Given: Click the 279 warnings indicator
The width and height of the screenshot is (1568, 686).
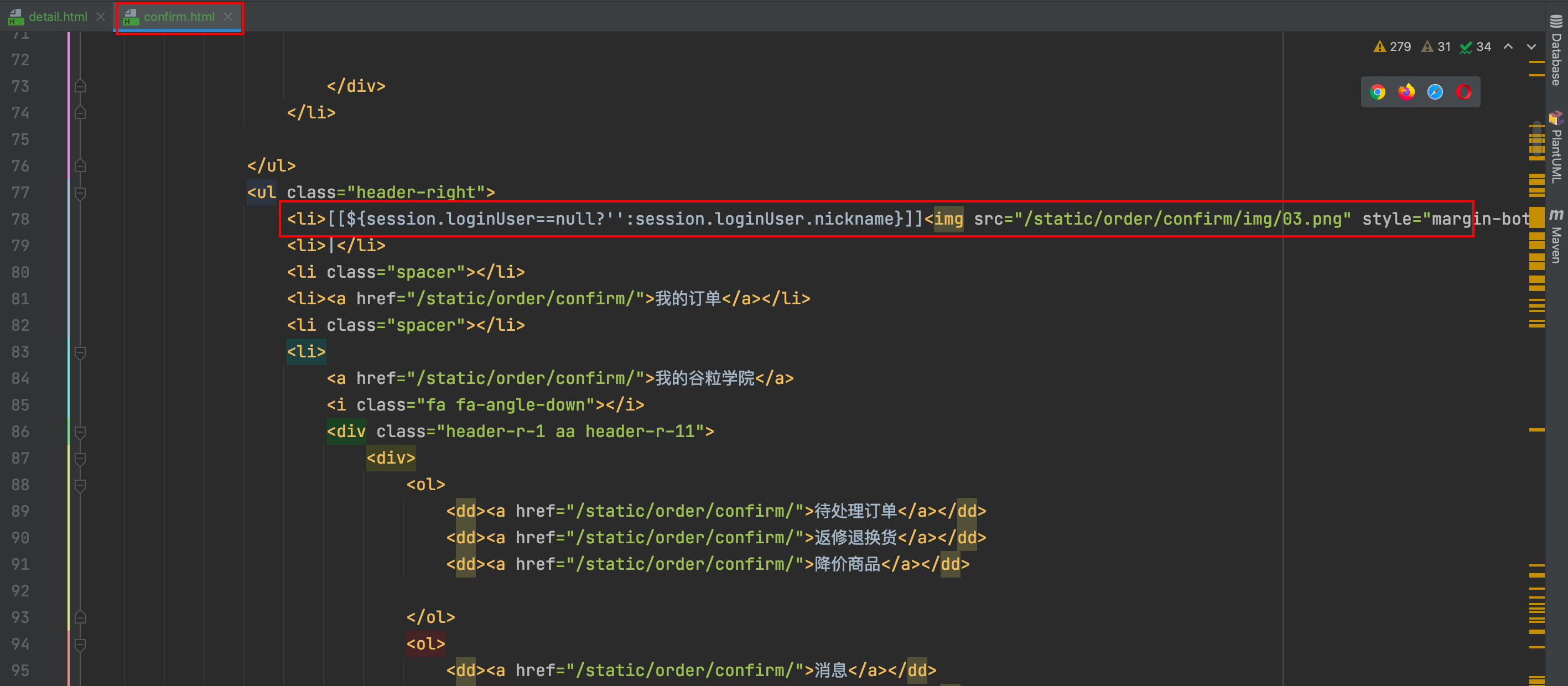Looking at the screenshot, I should coord(1392,47).
